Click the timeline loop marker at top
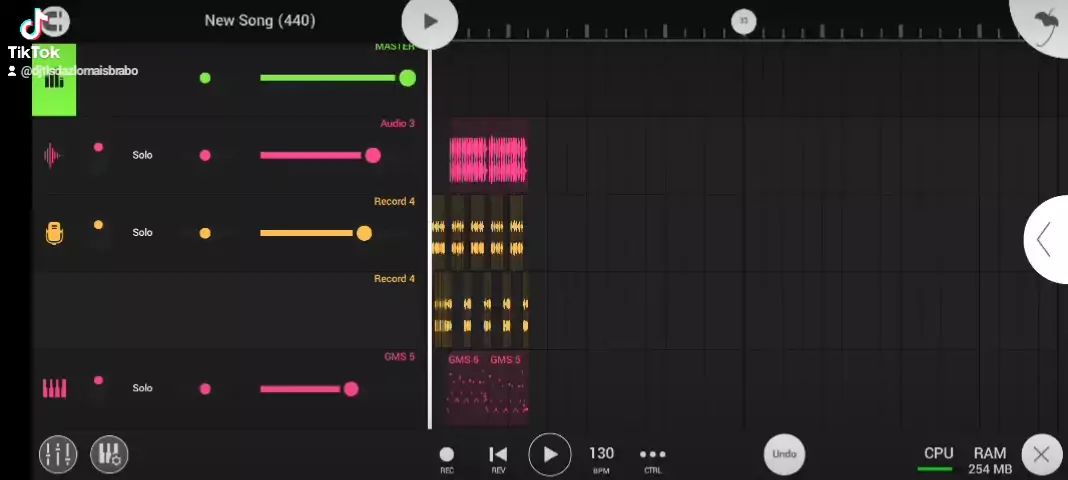1068x480 pixels. click(x=743, y=21)
